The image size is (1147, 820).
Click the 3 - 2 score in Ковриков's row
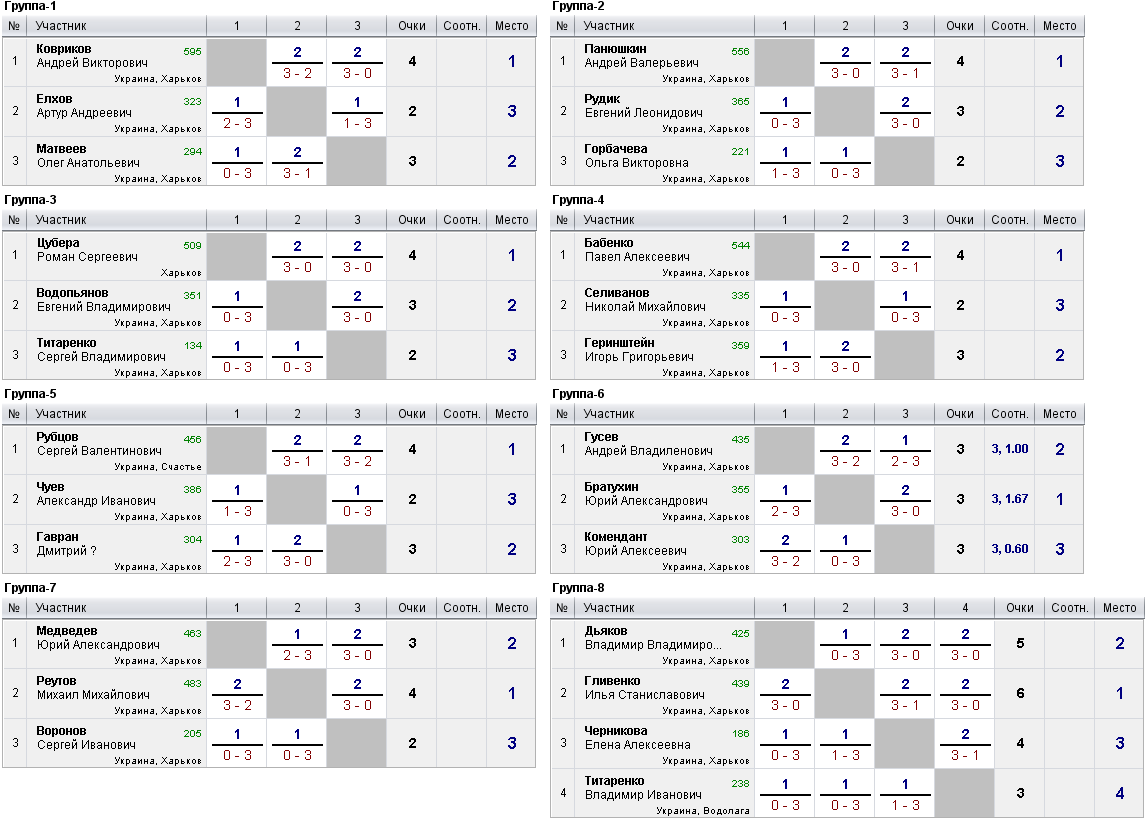(297, 74)
